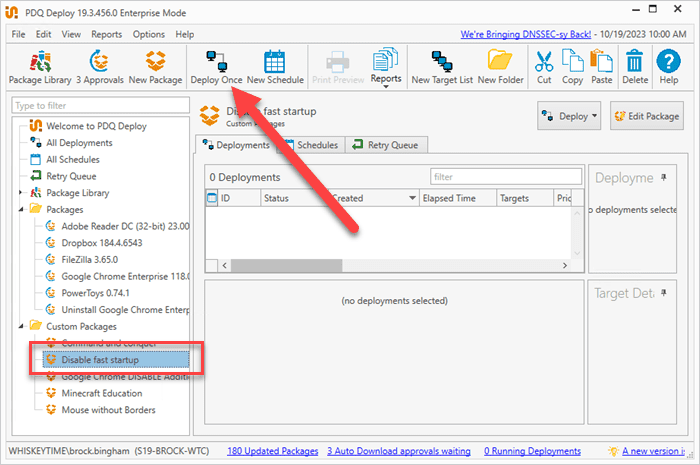Click the A new version link
Image resolution: width=700 pixels, height=465 pixels.
tap(654, 451)
